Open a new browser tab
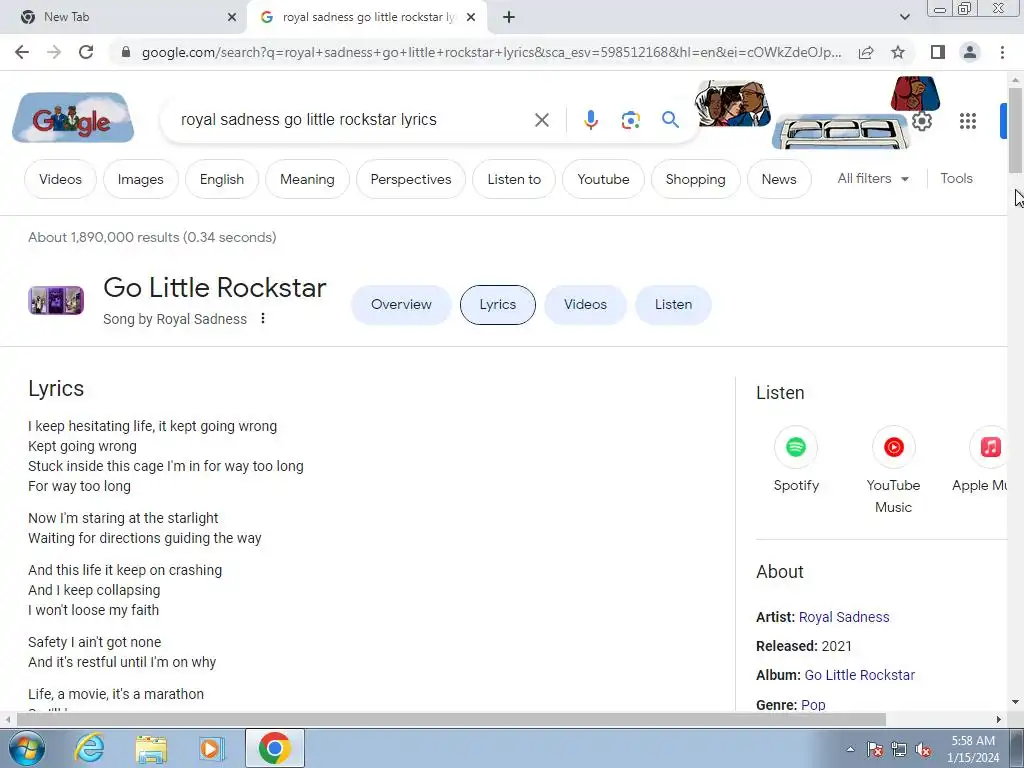 click(x=509, y=17)
